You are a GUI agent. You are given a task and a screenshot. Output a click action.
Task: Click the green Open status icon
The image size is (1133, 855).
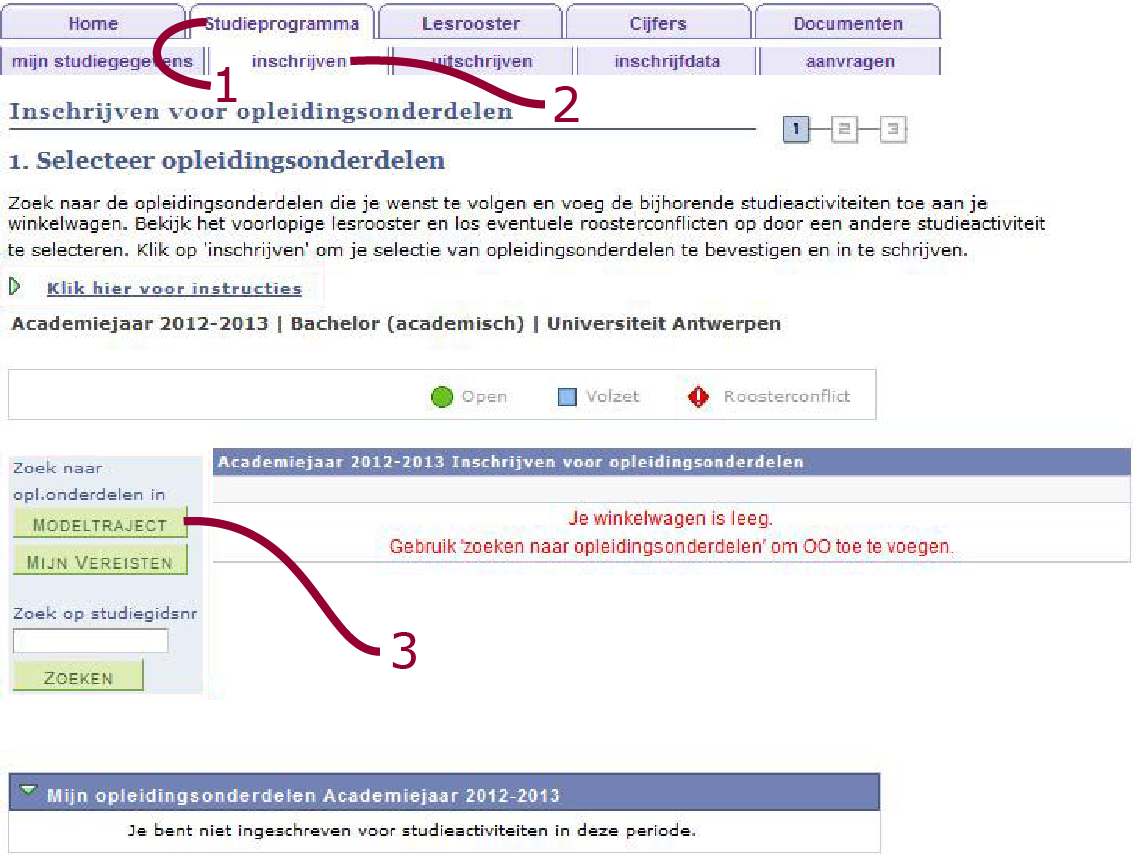[x=442, y=397]
